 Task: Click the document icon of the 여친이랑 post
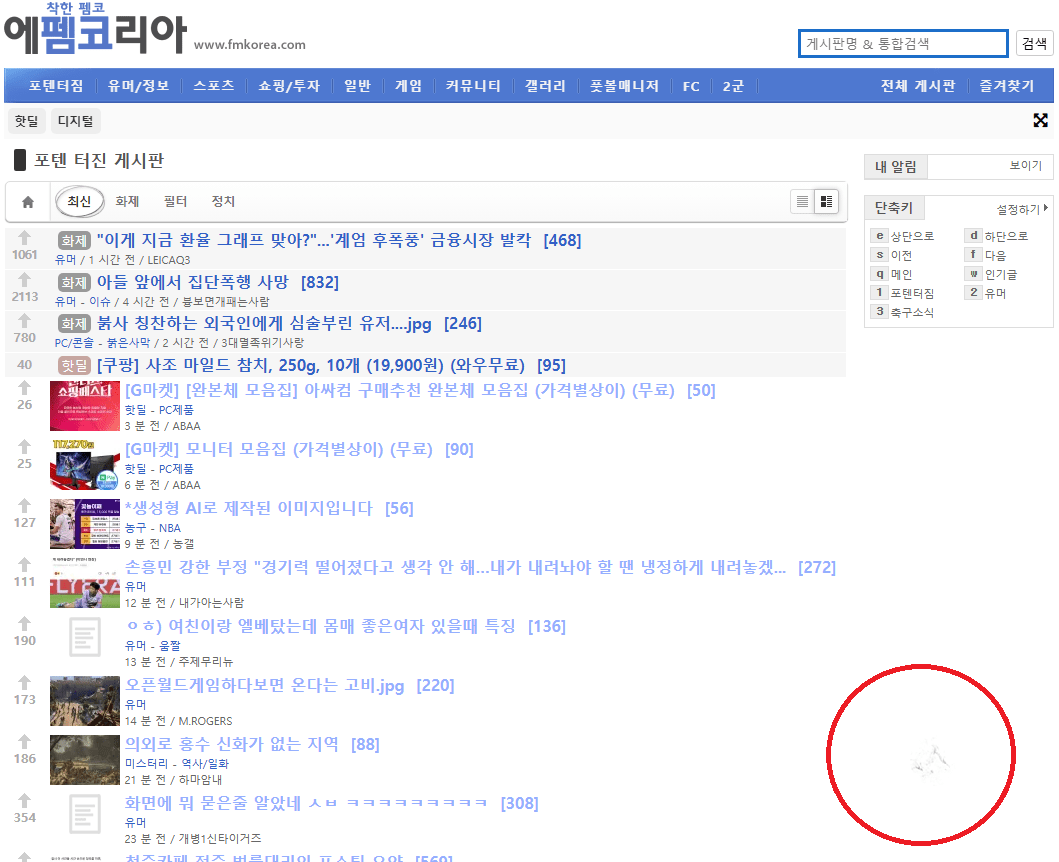[85, 637]
